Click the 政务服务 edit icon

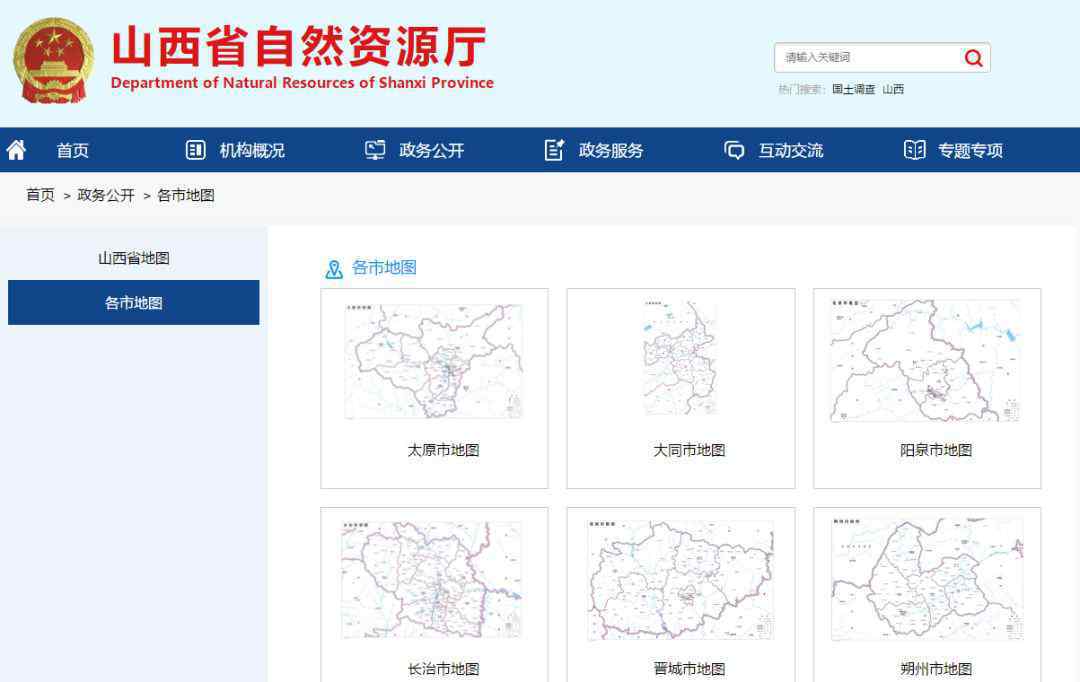554,150
